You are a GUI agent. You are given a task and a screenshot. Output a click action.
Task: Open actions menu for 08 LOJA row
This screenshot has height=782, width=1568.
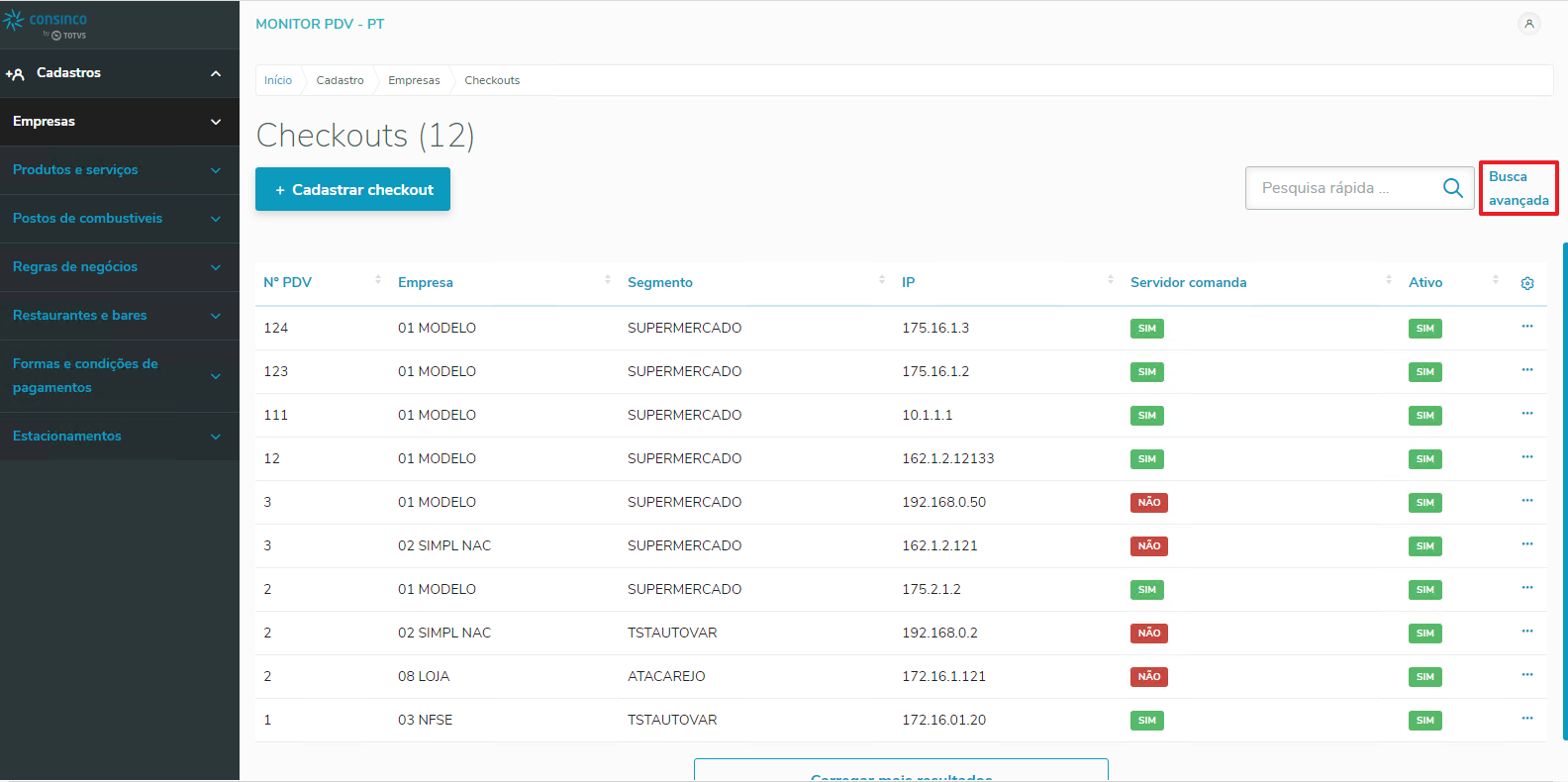tap(1527, 675)
